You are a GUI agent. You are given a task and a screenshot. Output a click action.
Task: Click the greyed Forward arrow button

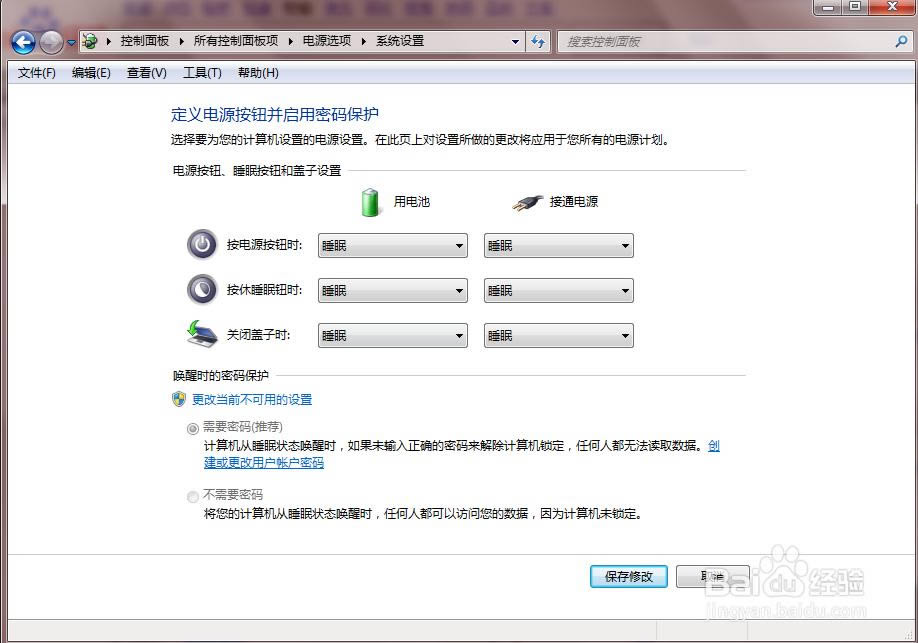[x=52, y=42]
